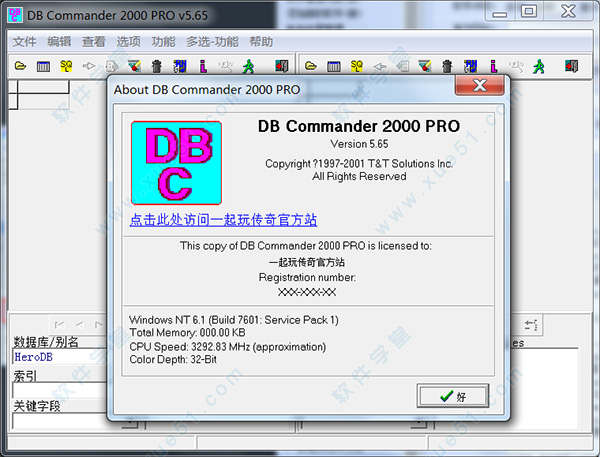
Task: Click the table structure icon in left panel toolbar
Action: coord(43,67)
